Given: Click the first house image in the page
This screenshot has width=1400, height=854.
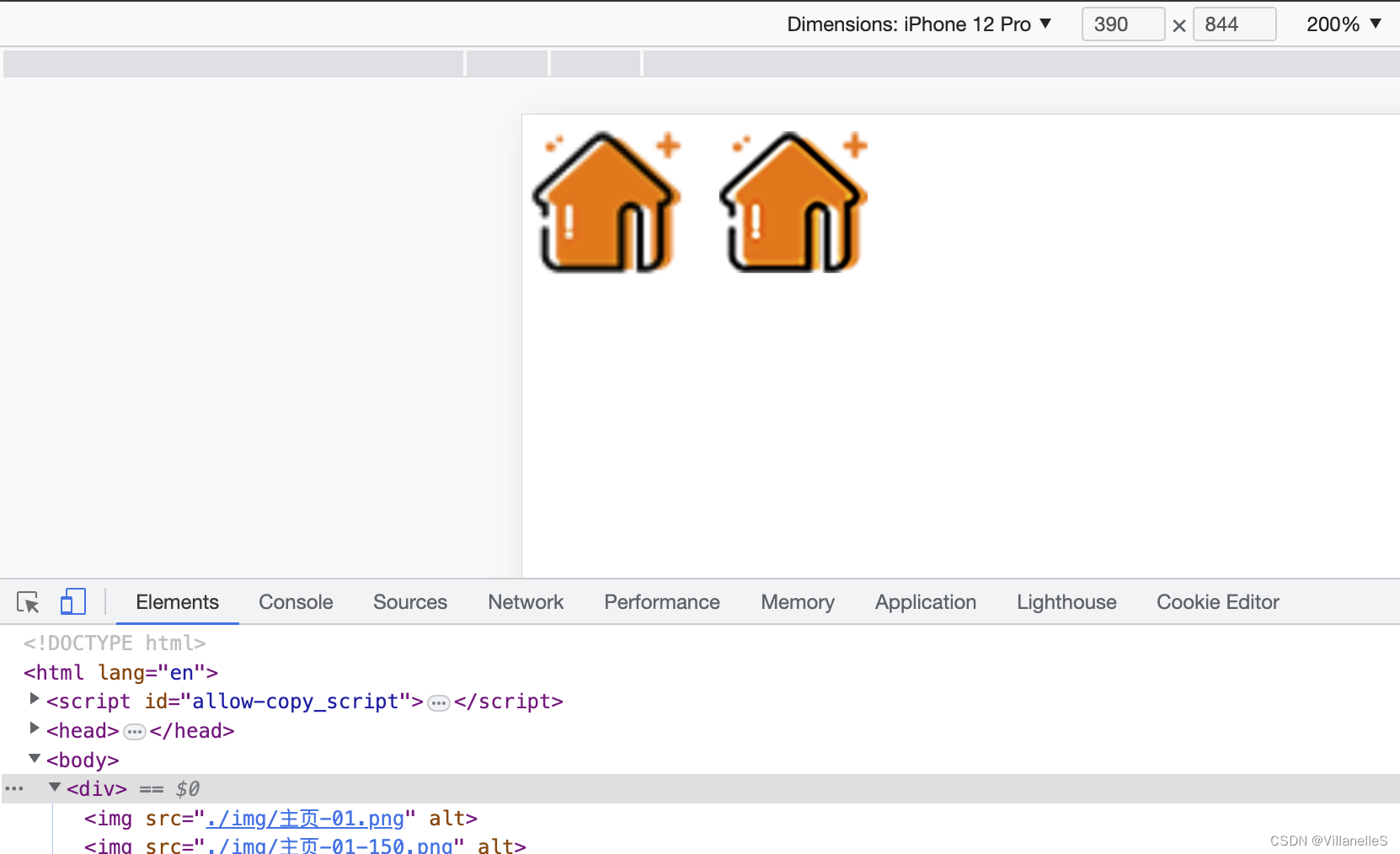Looking at the screenshot, I should point(606,201).
